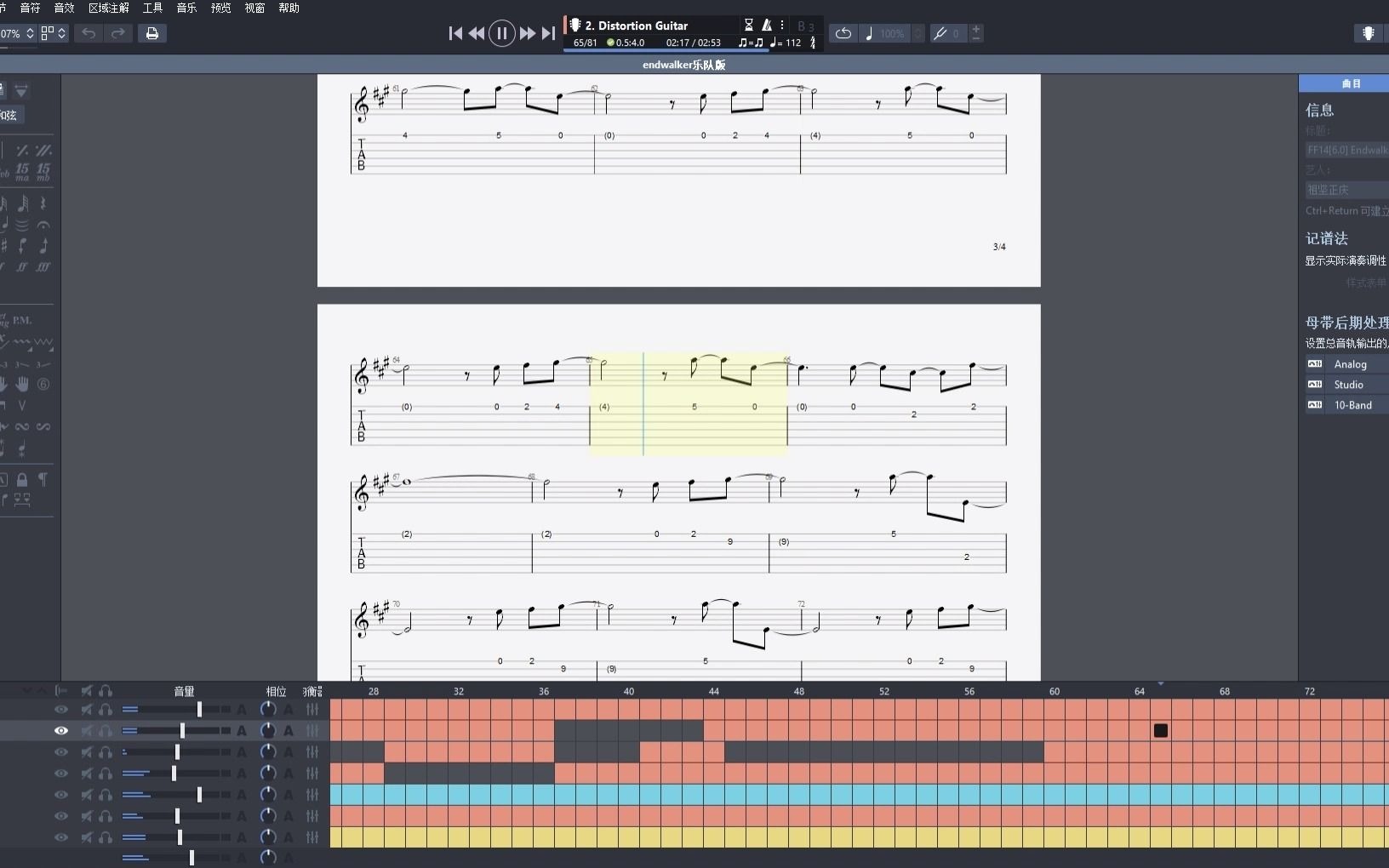Screen dimensions: 1389x868
Task: Select the fermata symbol in the palette
Action: point(43,225)
